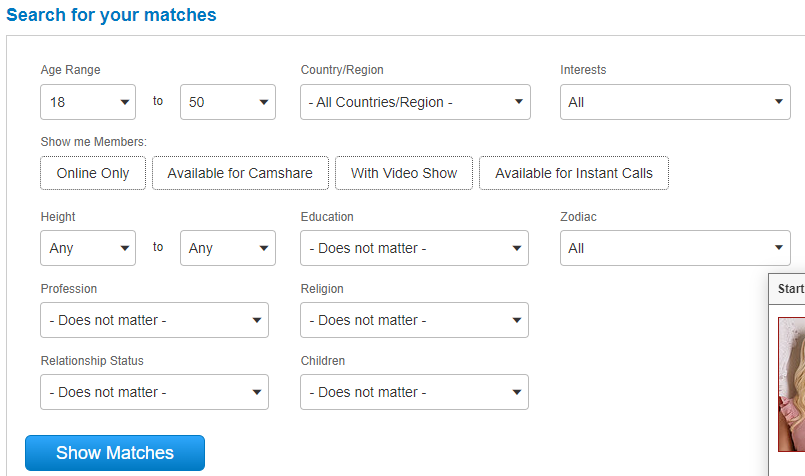Click the Search for your matches heading
Screen dimensions: 805x476
tap(111, 15)
